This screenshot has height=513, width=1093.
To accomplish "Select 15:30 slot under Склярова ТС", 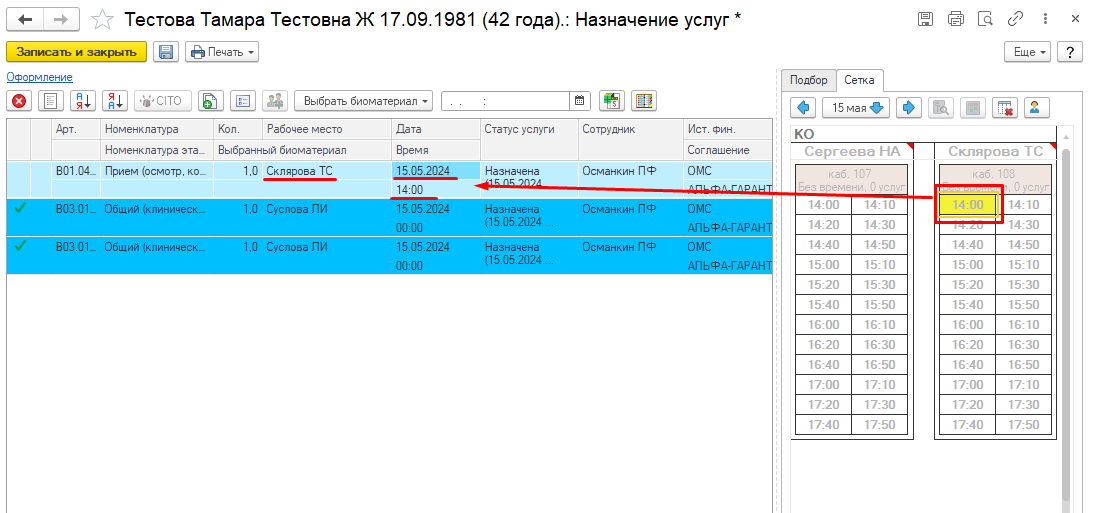I will coord(1024,284).
